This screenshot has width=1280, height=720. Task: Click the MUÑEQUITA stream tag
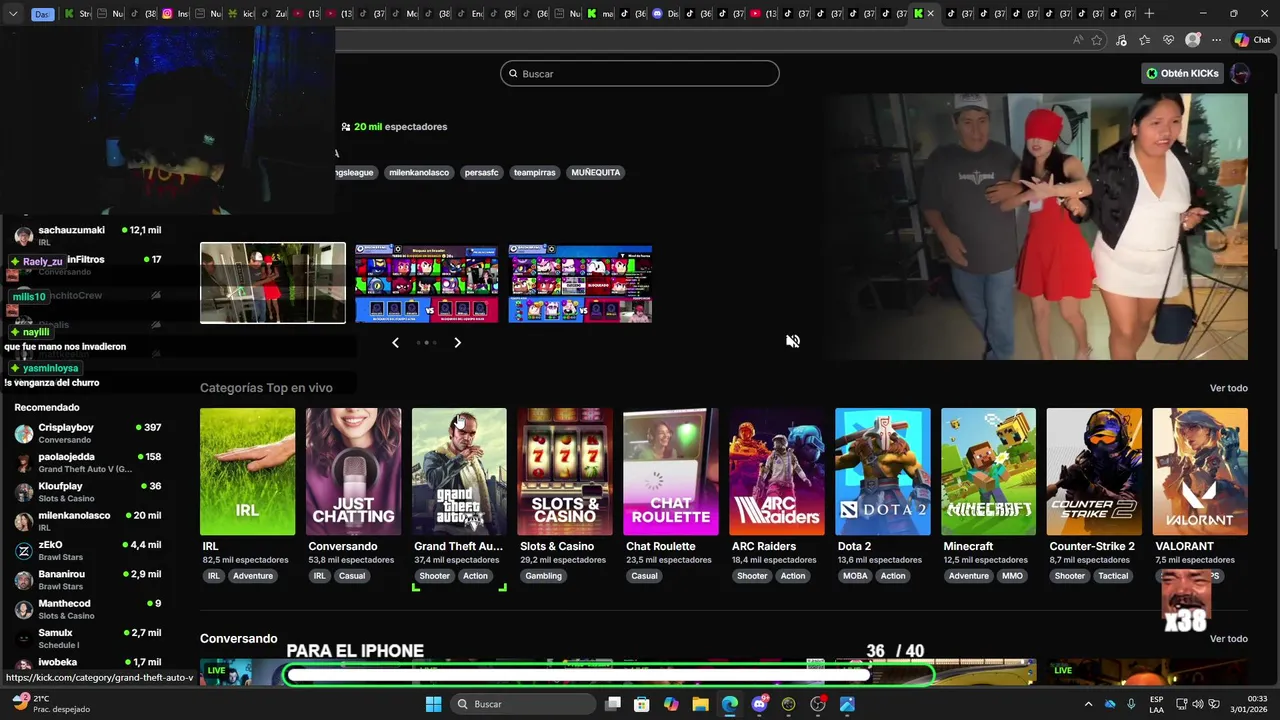coord(595,172)
